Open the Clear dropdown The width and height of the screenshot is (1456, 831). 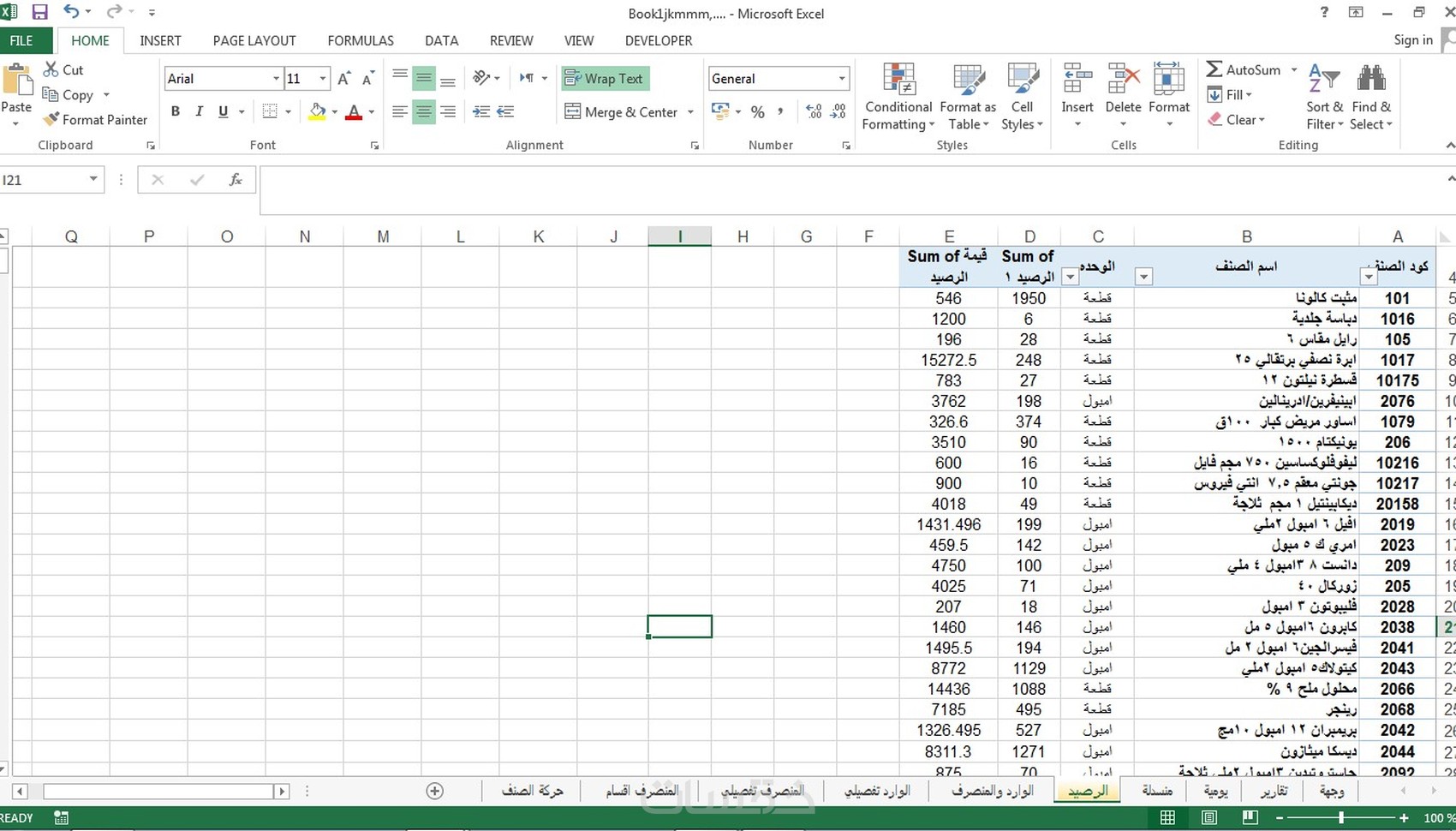[x=1236, y=119]
